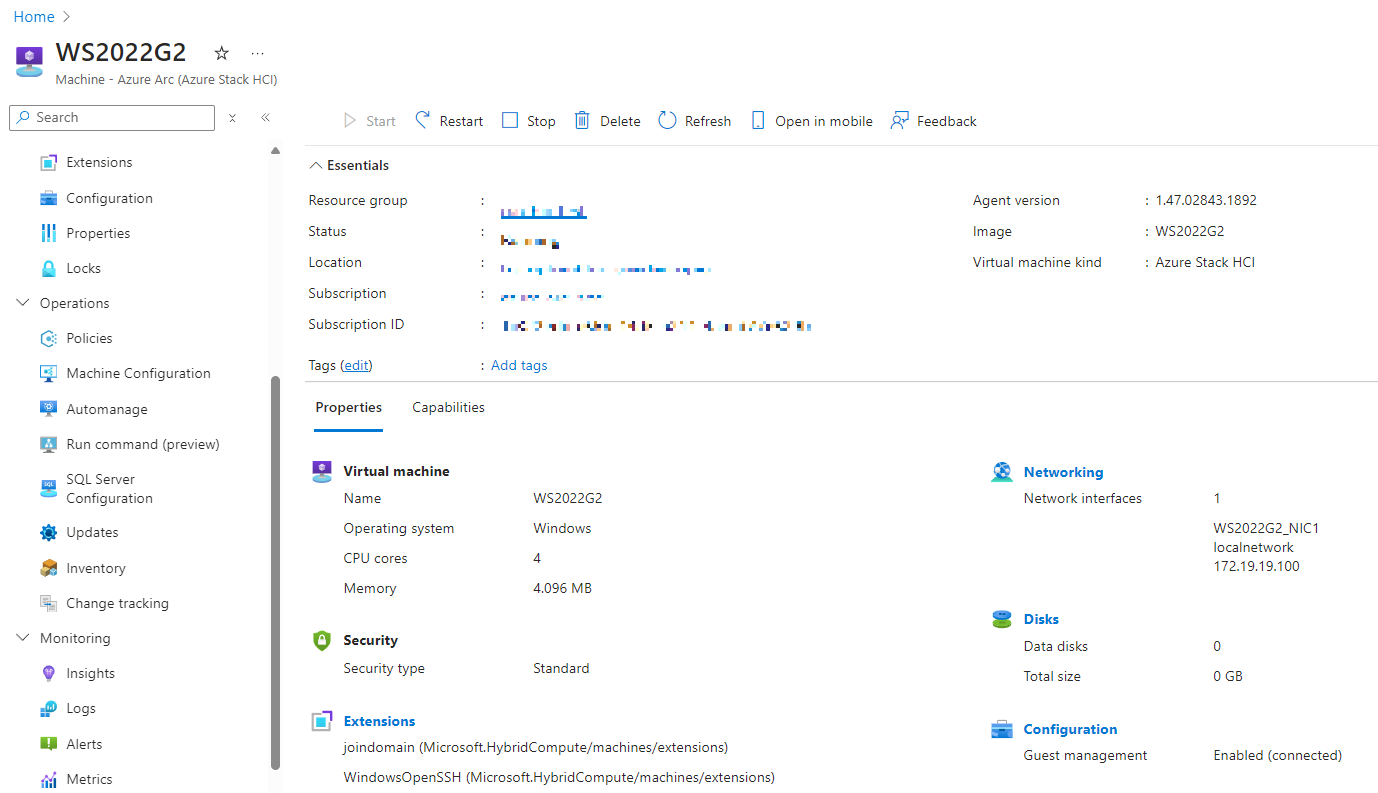The width and height of the screenshot is (1378, 793).
Task: Open the Logs icon in Monitoring
Action: pyautogui.click(x=48, y=708)
